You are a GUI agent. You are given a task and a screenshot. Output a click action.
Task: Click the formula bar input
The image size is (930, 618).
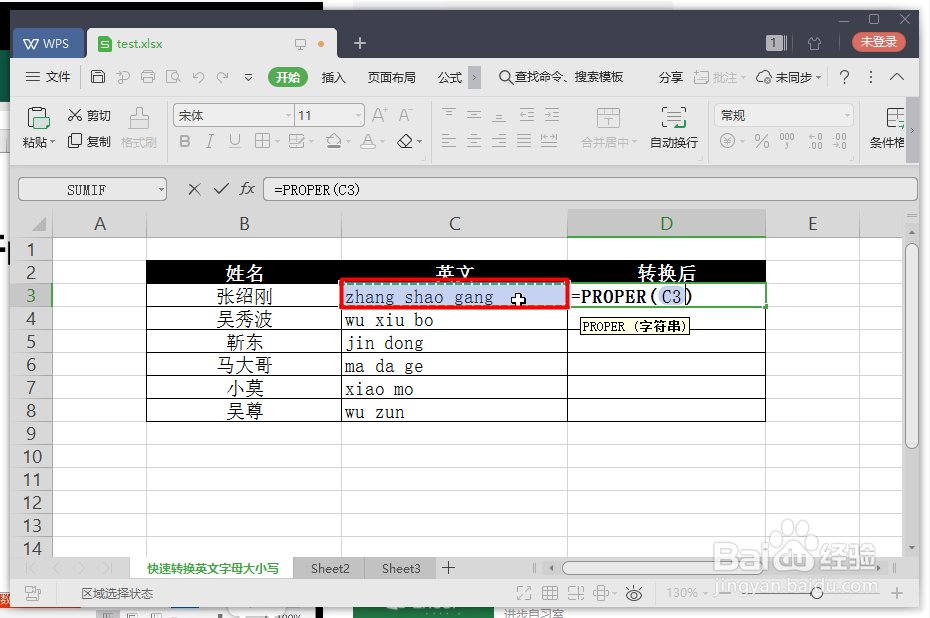click(590, 190)
